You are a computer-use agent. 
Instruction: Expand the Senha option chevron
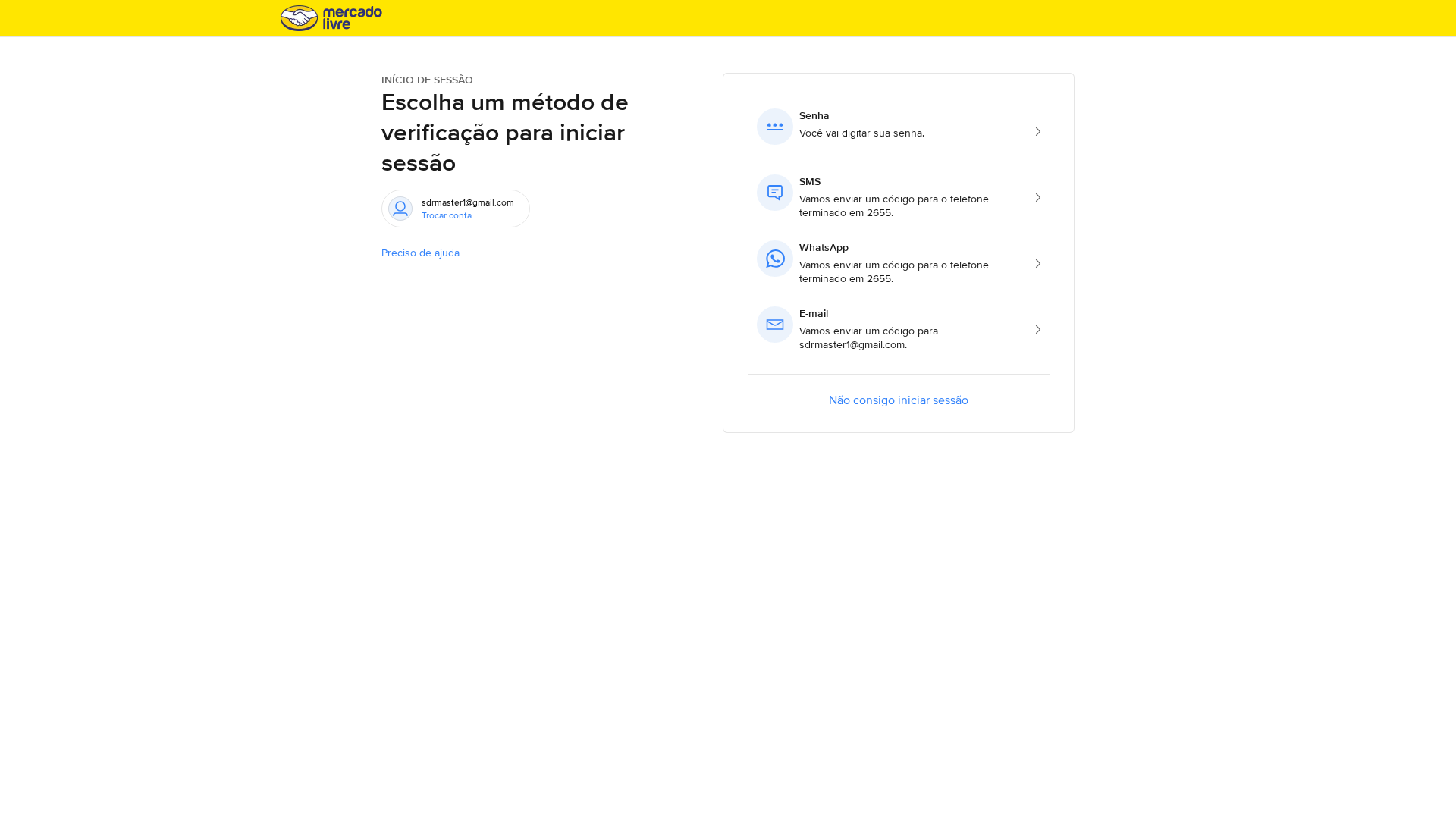tap(1037, 131)
